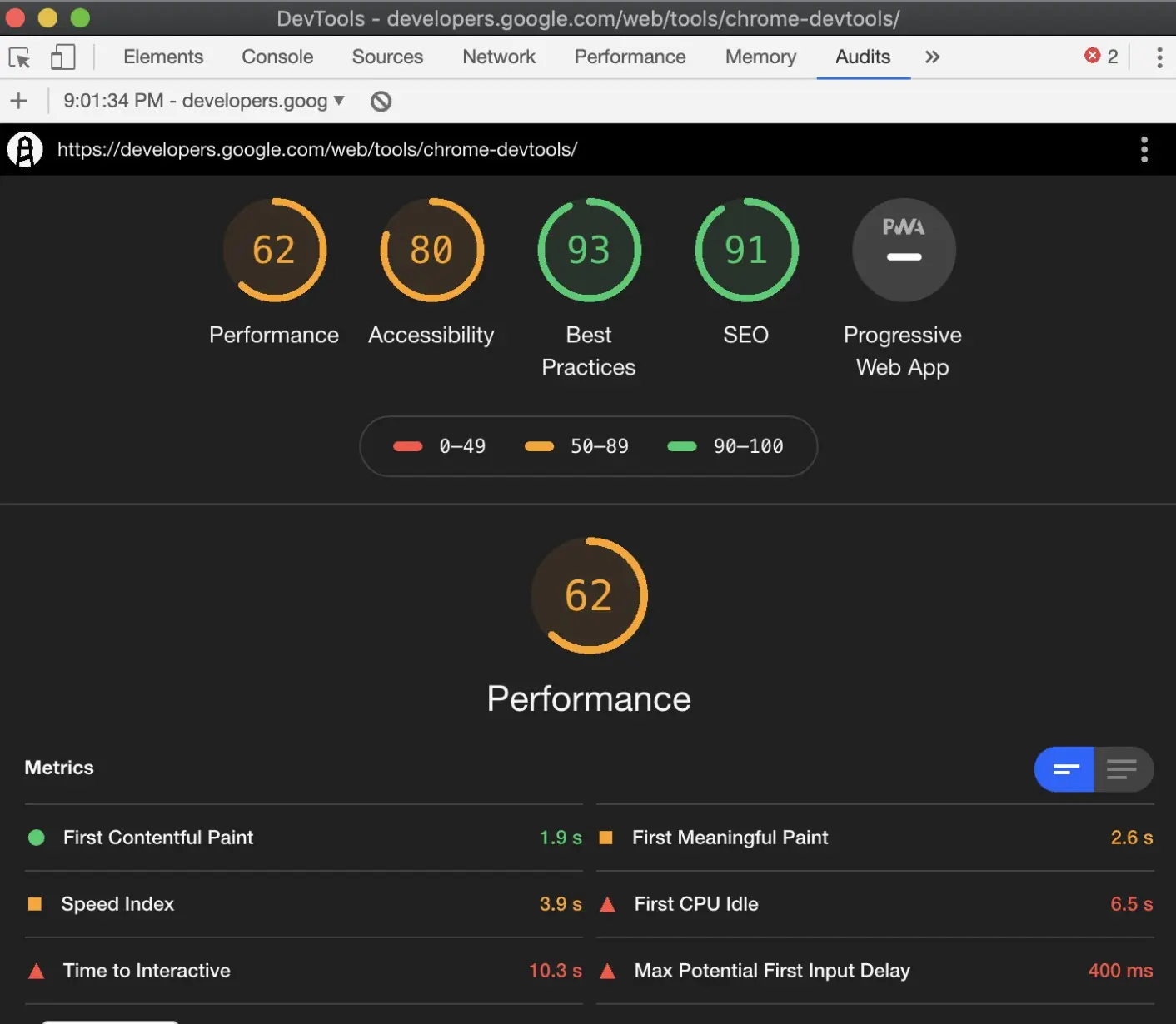Switch metrics to compact view toggle

point(1064,769)
